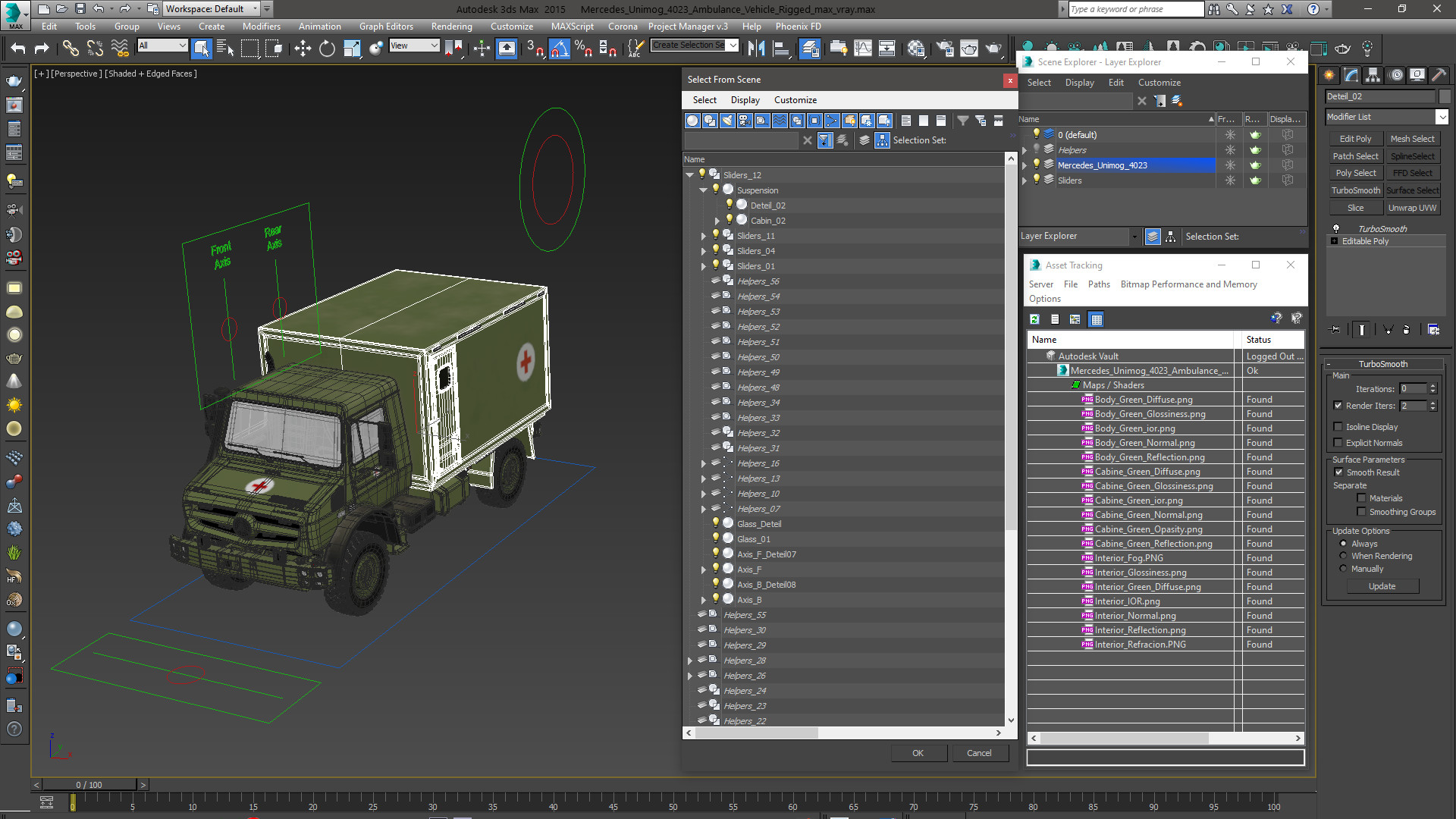Click the Update button in TurboSmooth
This screenshot has width=1456, height=819.
[x=1382, y=586]
